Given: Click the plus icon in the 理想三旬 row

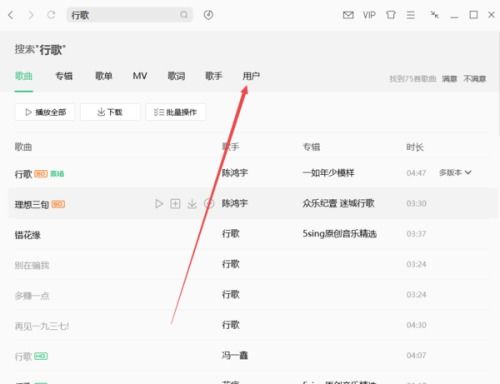Looking at the screenshot, I should coord(175,203).
